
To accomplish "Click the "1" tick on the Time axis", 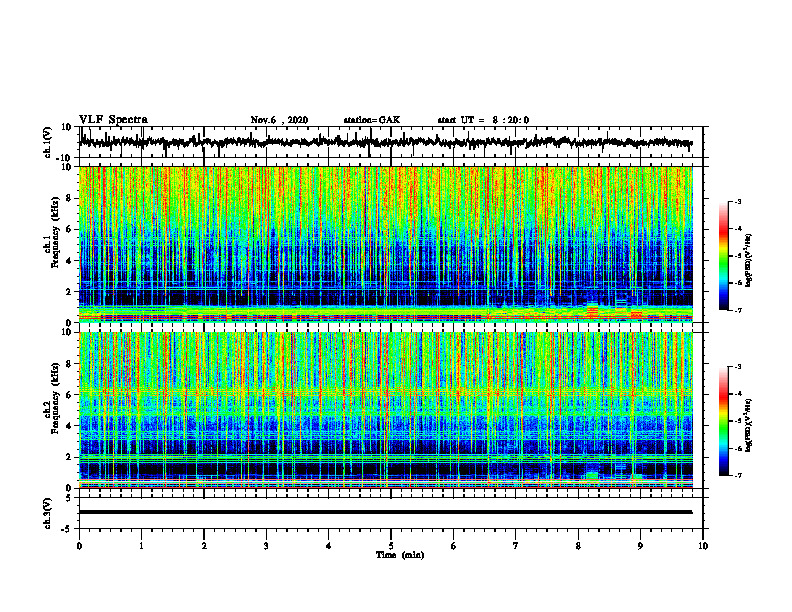I will click(141, 546).
